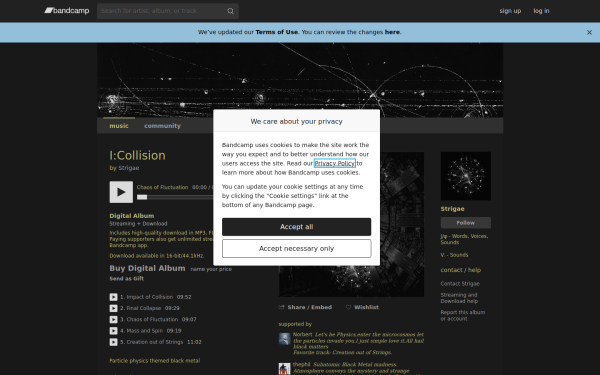Click the player progress bar handle
Viewport: 600px width, 375px height.
coord(142,197)
